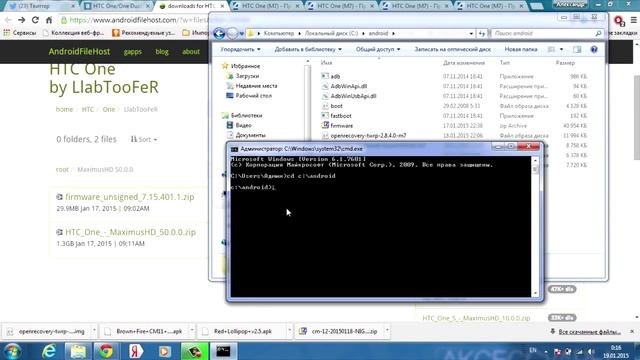Open cm-12 zip download item arrow
Viewport: 640px width, 360px height.
[x=387, y=331]
